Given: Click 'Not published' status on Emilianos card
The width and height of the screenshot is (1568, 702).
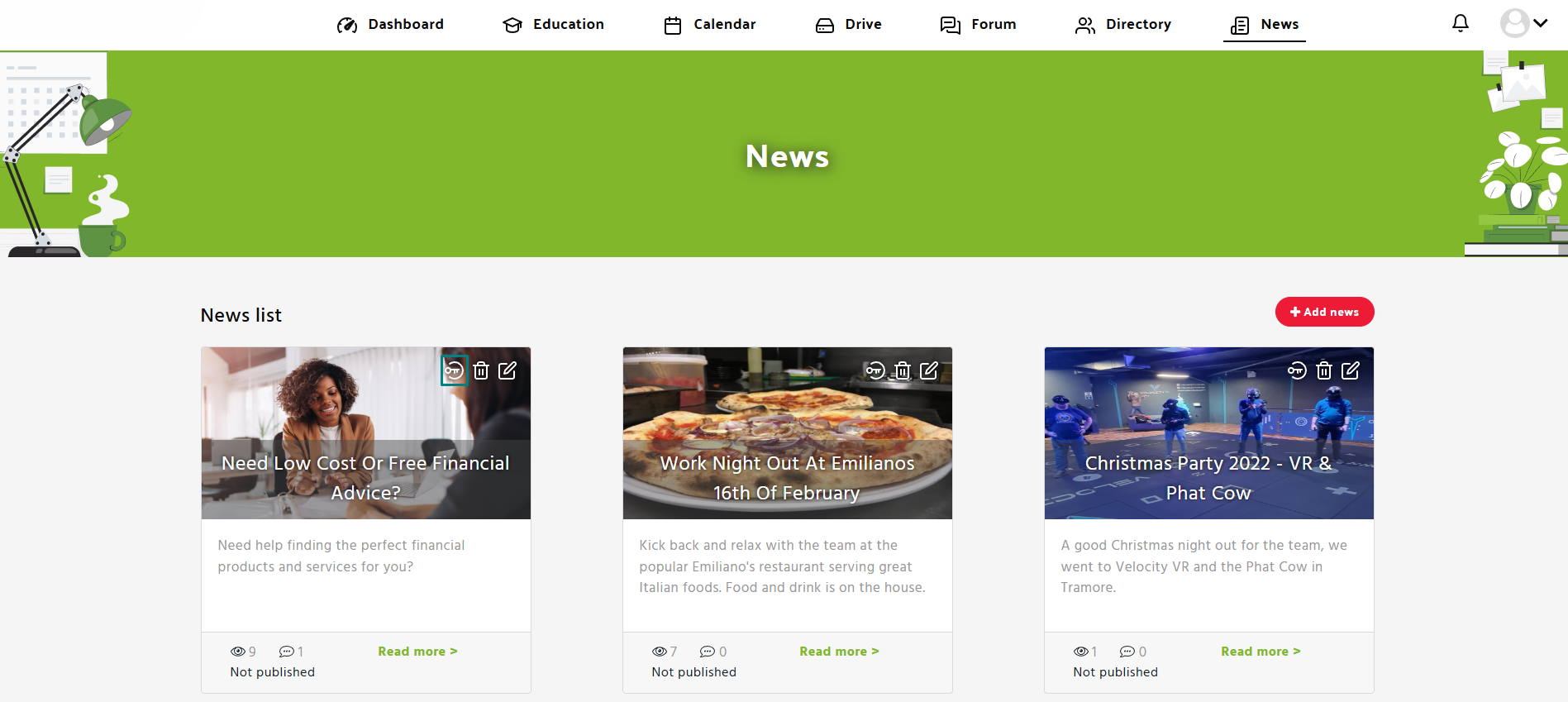Looking at the screenshot, I should (x=694, y=672).
